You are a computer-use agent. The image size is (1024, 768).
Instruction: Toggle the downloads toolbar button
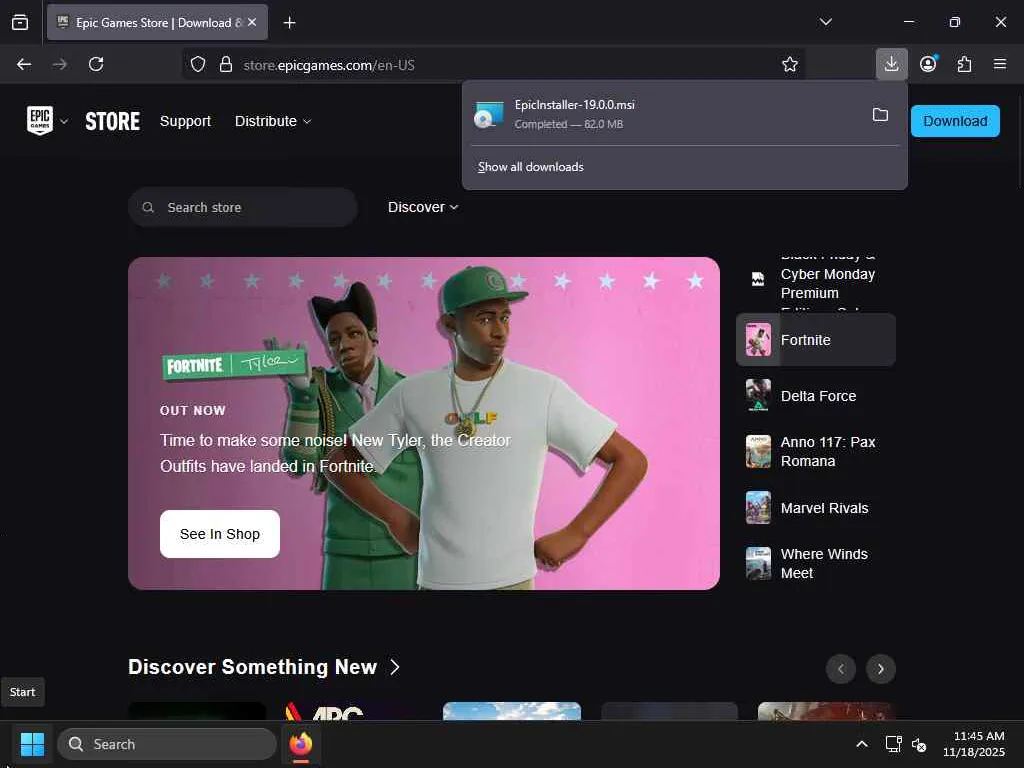coord(891,64)
